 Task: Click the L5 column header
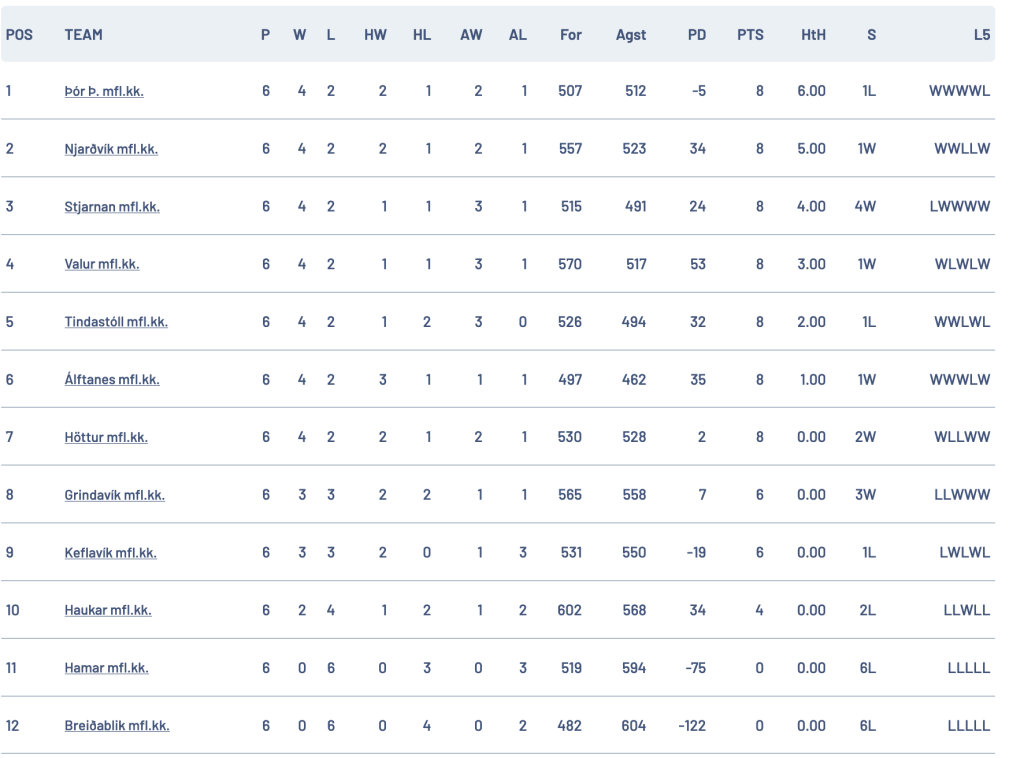click(x=982, y=35)
